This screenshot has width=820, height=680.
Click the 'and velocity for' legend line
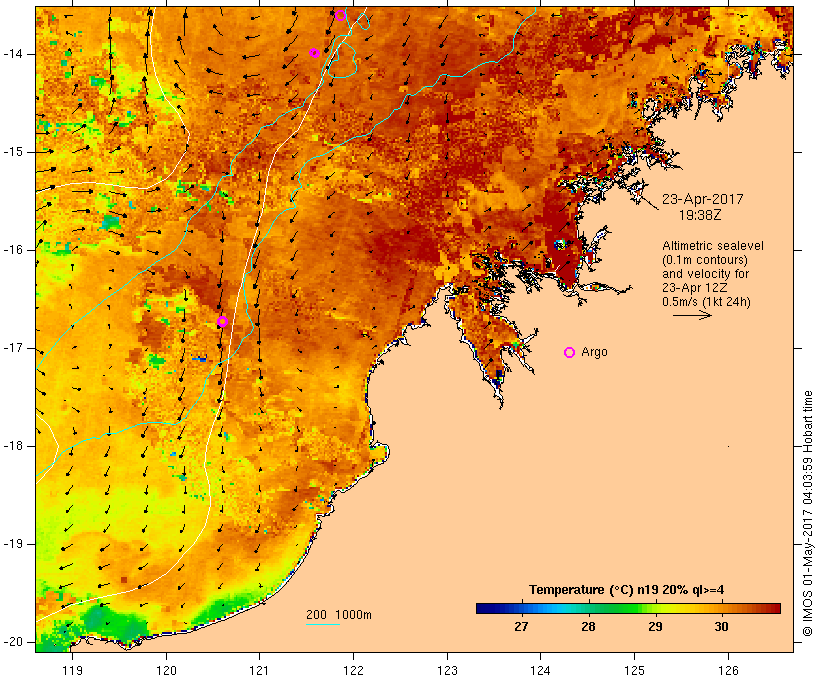(x=705, y=274)
